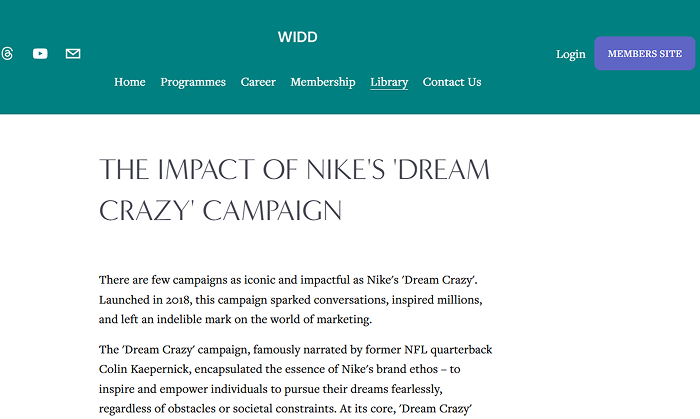Open the Membership navigation link
This screenshot has width=700, height=419.
click(x=322, y=82)
